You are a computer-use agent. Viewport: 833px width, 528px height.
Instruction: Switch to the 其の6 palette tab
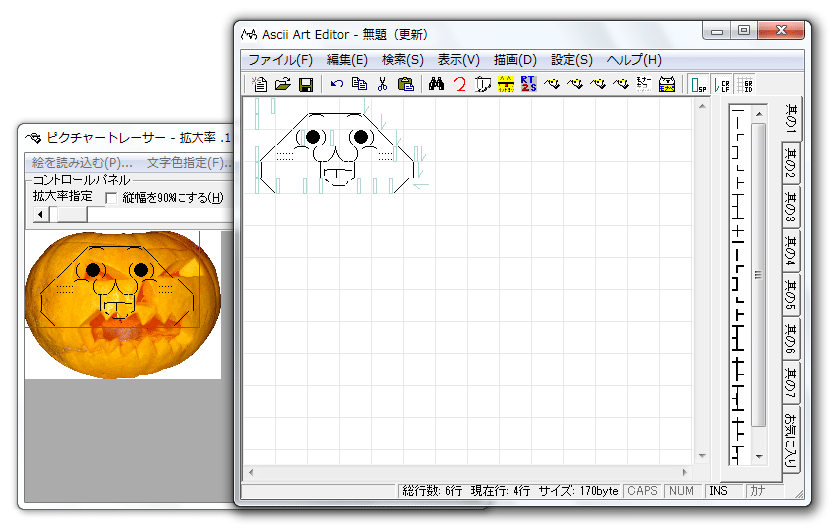[x=791, y=339]
